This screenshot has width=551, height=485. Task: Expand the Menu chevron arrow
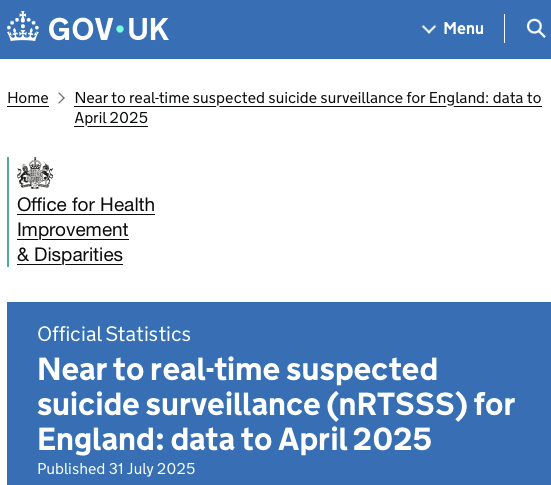[429, 29]
